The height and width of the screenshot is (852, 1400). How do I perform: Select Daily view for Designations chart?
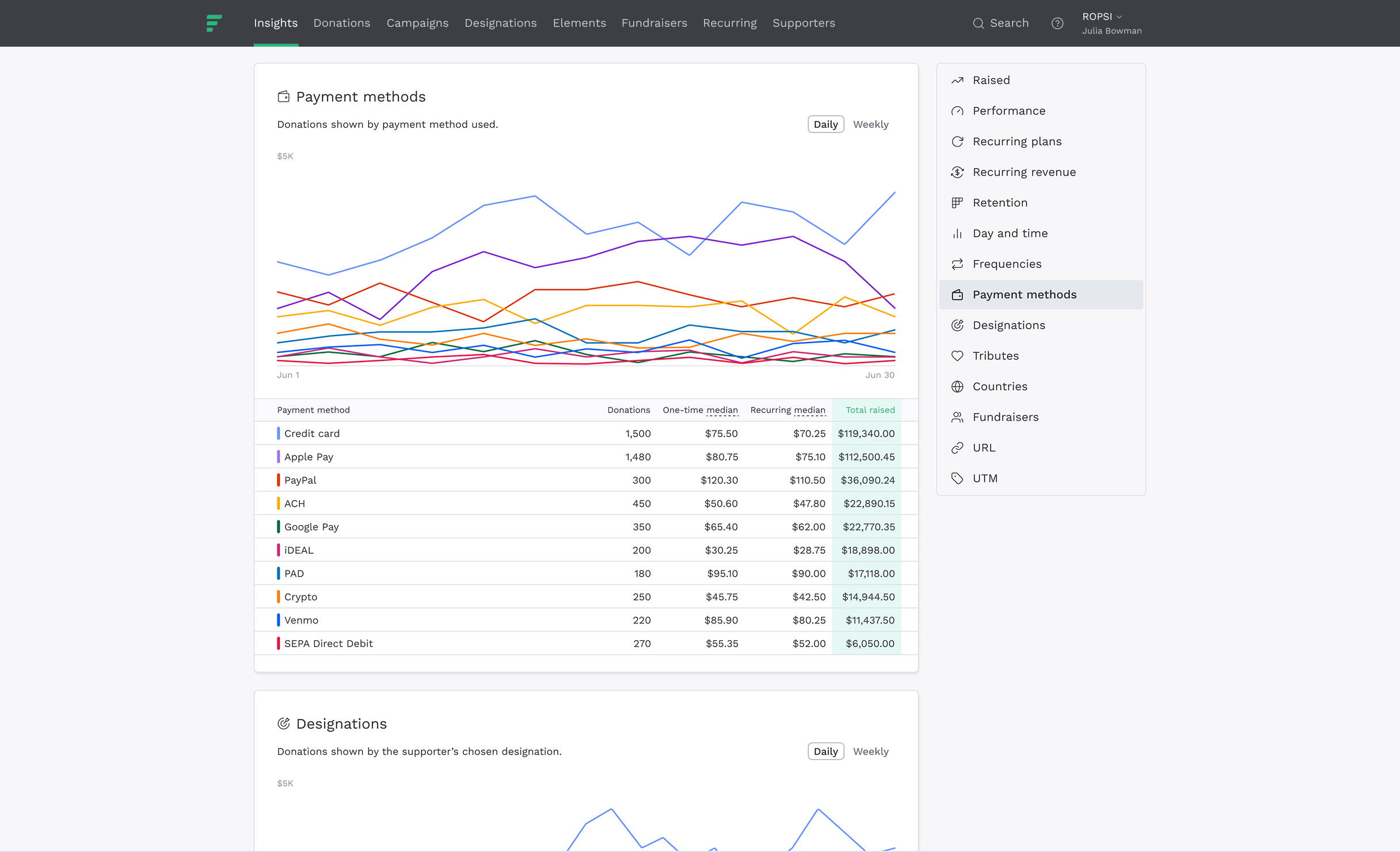tap(825, 751)
